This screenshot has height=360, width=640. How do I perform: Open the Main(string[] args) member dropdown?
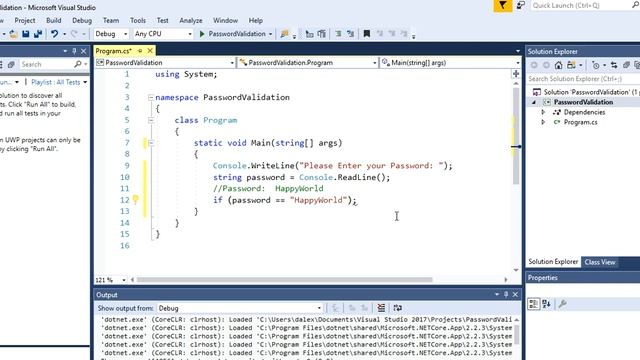click(x=450, y=63)
